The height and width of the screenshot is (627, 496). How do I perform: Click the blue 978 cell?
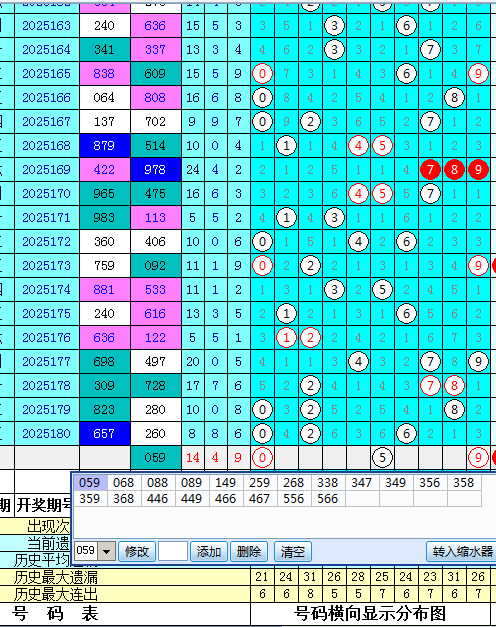coord(156,170)
